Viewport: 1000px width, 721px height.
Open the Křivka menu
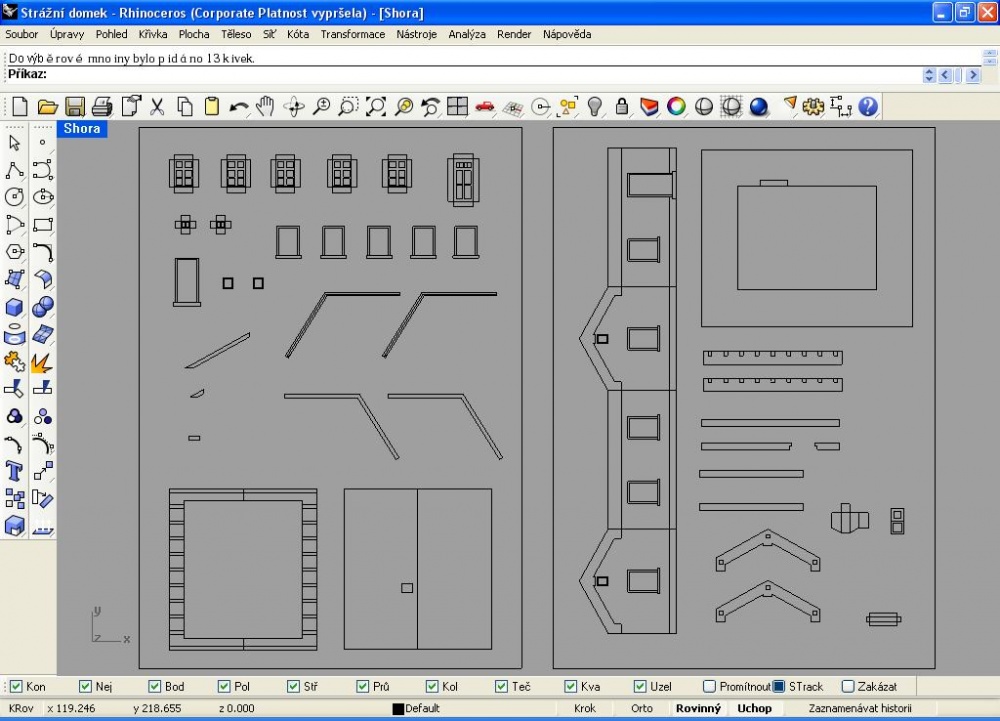click(x=153, y=34)
